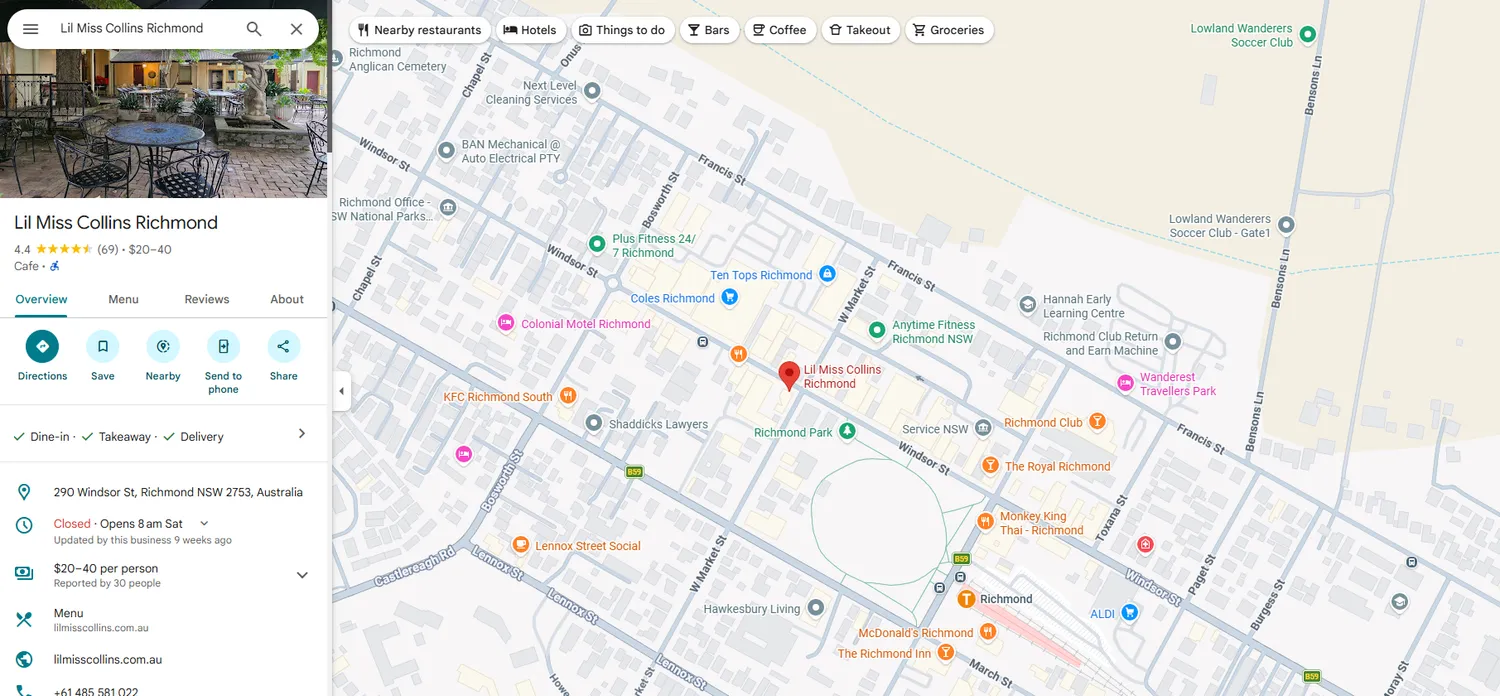This screenshot has width=1500, height=696.
Task: Select the Ten Tops Richmond marker
Action: (827, 274)
